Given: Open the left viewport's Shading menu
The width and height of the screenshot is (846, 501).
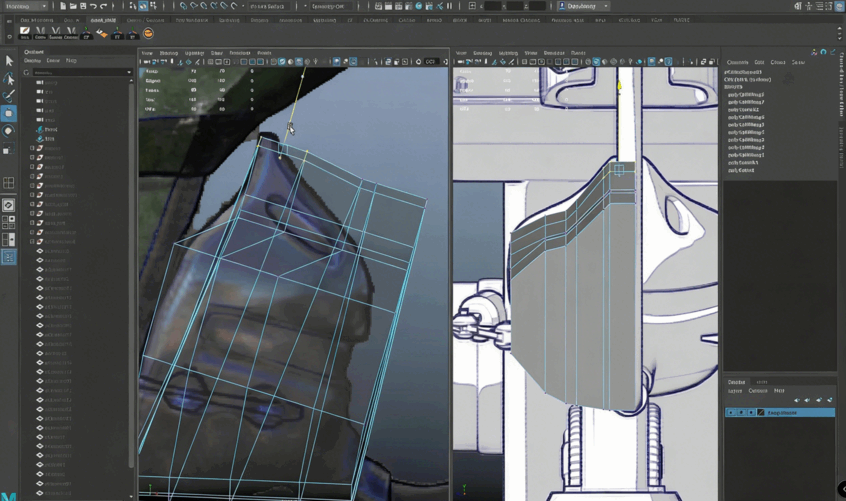Looking at the screenshot, I should coord(168,53).
